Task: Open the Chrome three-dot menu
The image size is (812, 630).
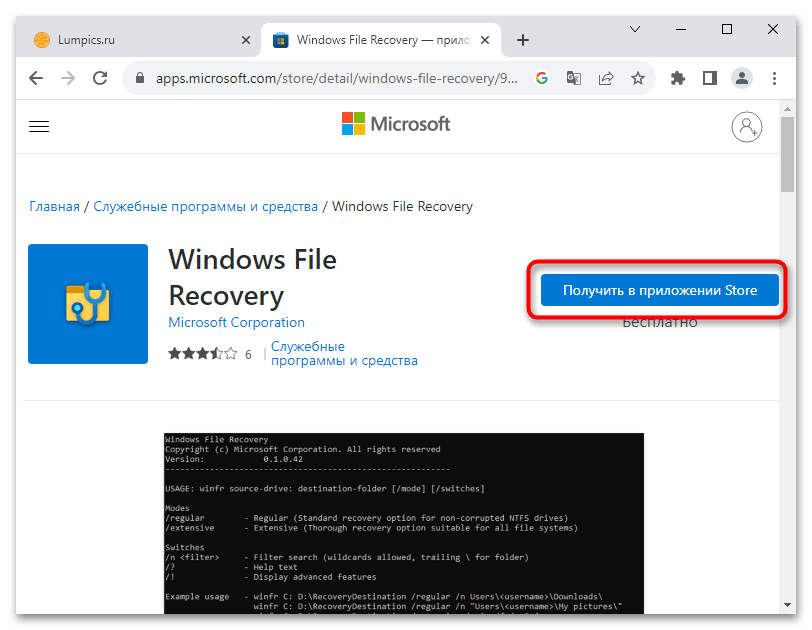Action: point(772,77)
